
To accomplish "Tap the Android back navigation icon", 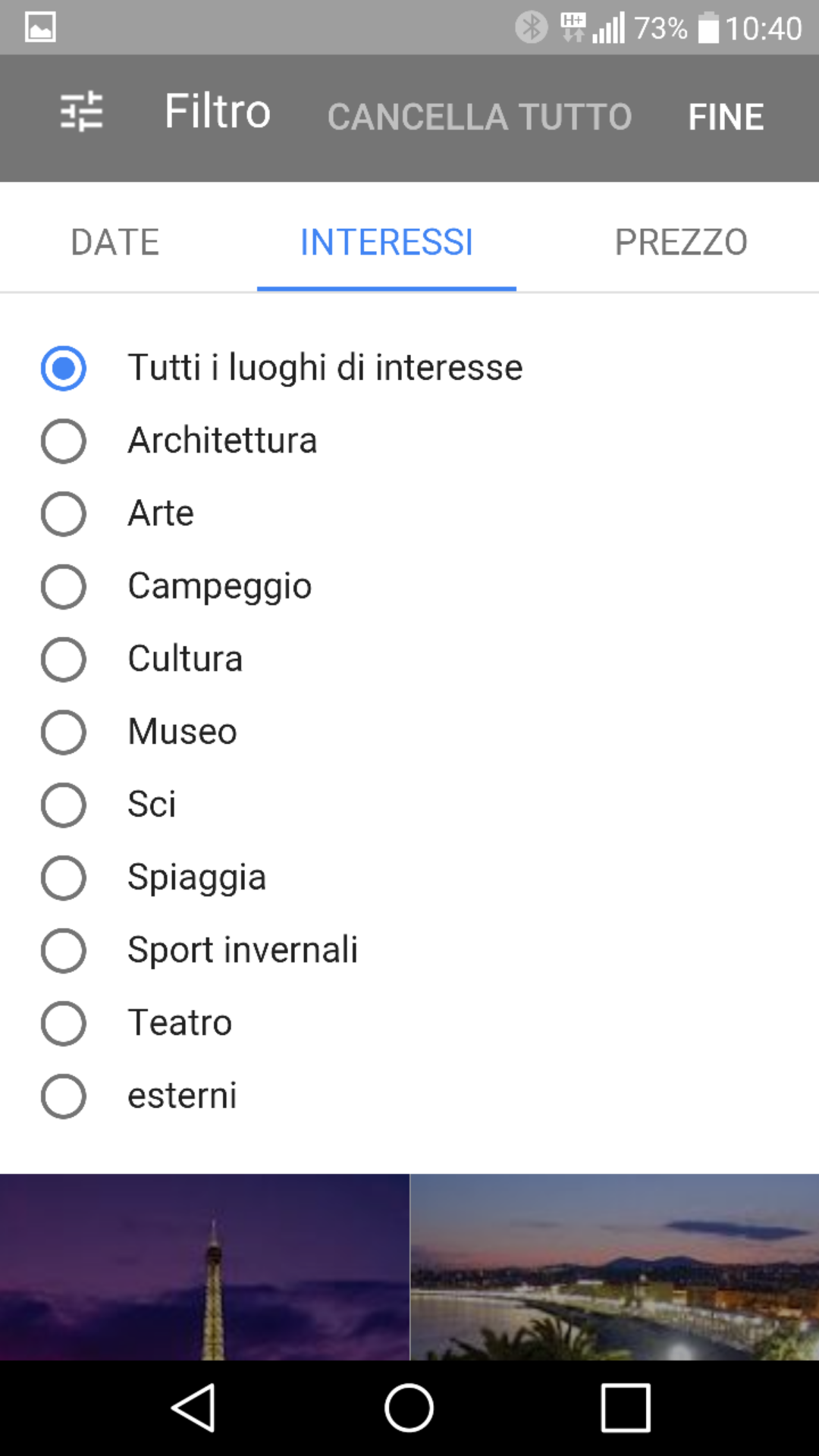I will pyautogui.click(x=194, y=1407).
